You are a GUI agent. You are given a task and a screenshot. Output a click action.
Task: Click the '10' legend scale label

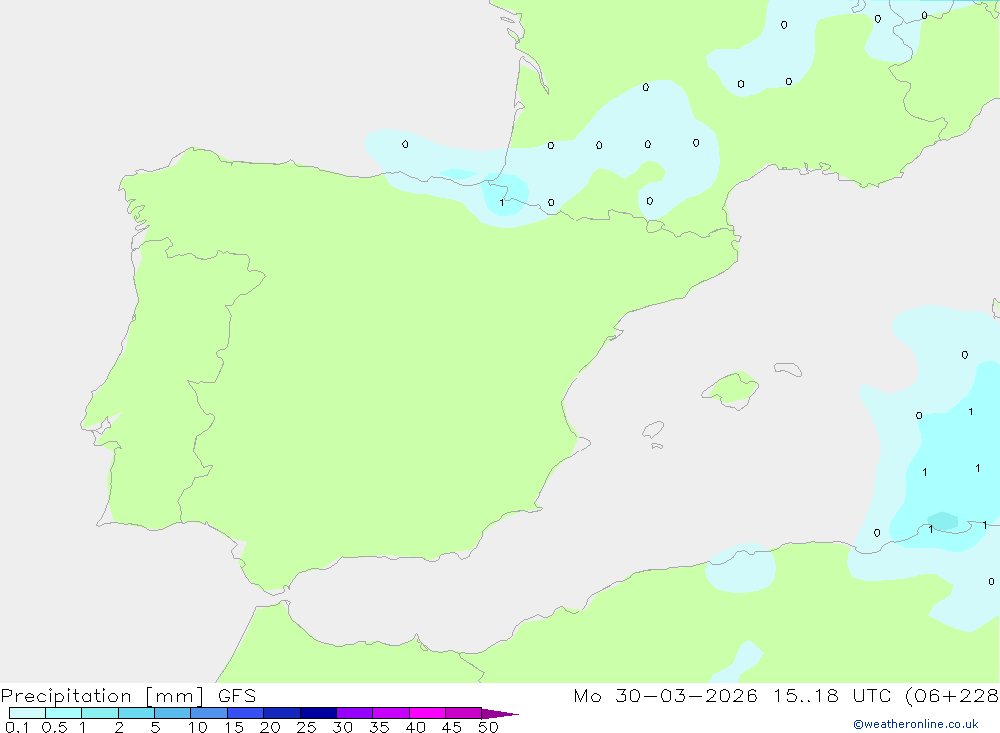click(198, 727)
